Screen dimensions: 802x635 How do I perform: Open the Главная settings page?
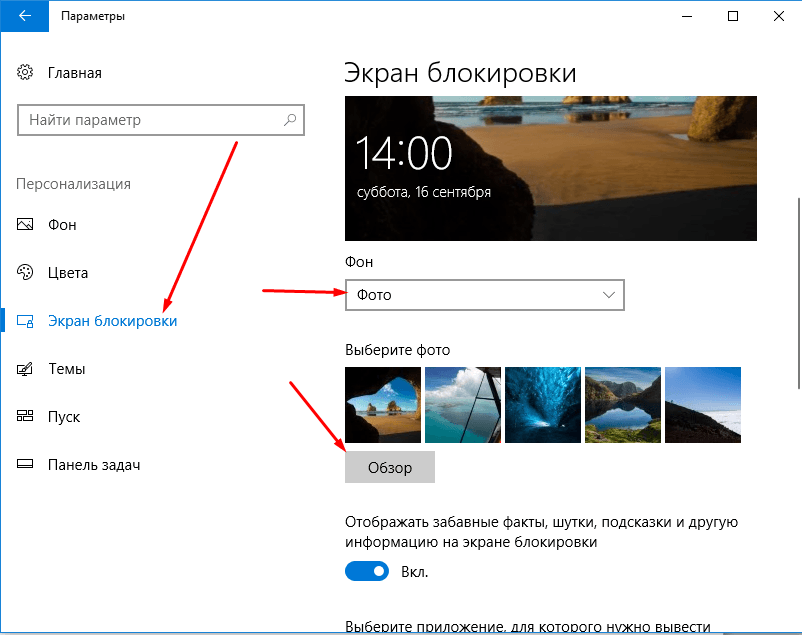75,73
